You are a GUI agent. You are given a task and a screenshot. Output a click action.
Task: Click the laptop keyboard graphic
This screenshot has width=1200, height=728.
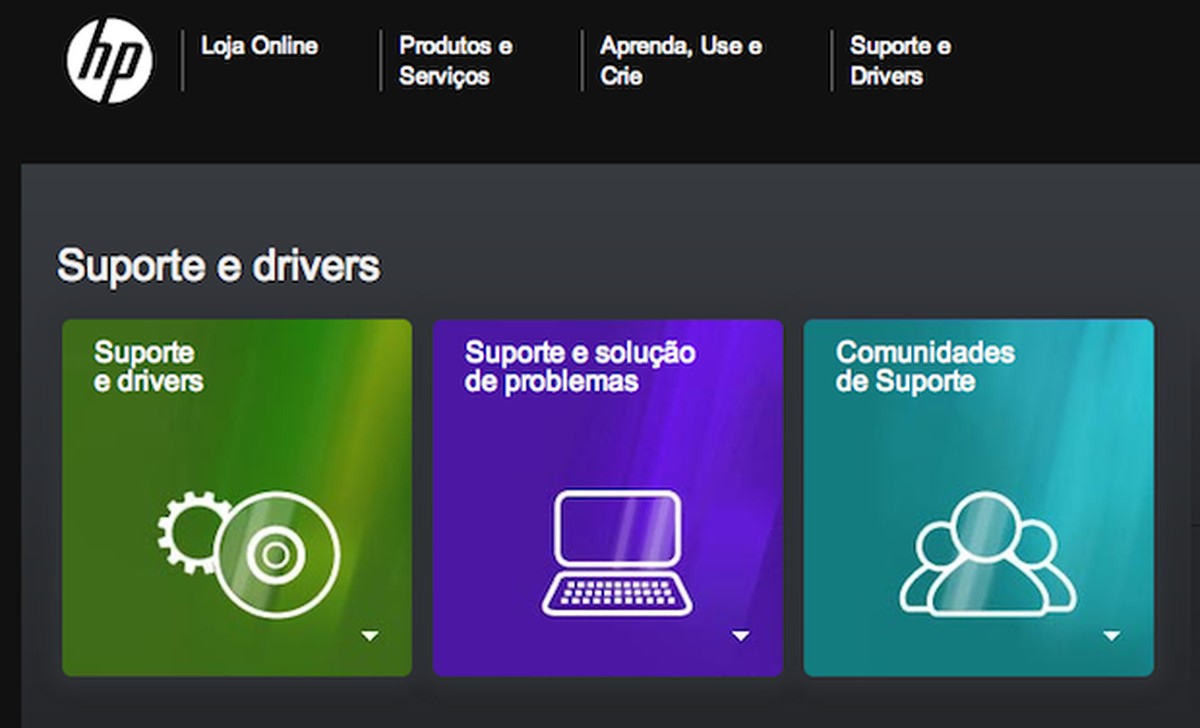(x=617, y=596)
